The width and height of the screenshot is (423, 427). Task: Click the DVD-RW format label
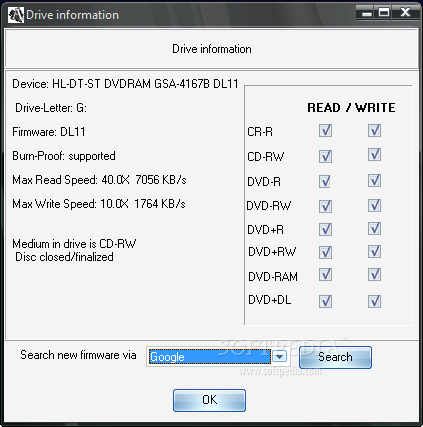(x=269, y=206)
